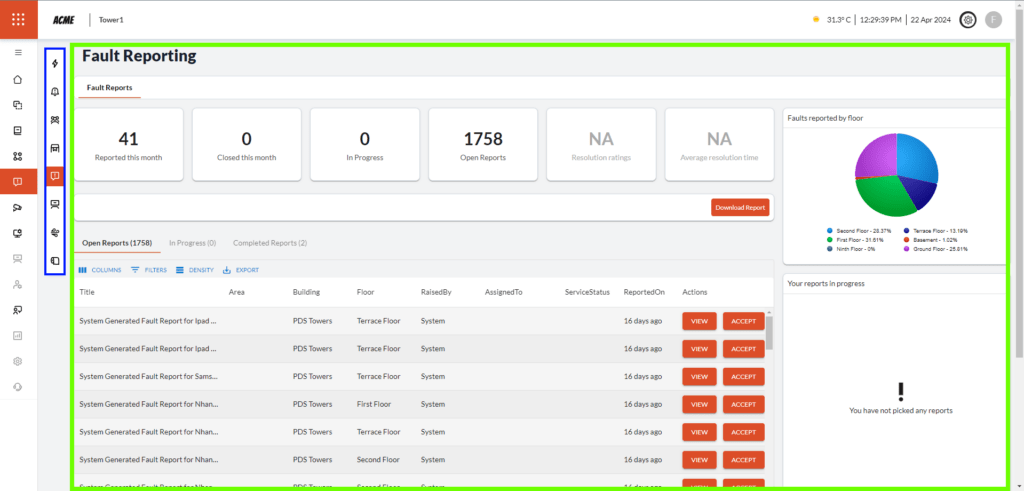Click the headset support icon in sidebar
This screenshot has width=1024, height=491.
18,386
